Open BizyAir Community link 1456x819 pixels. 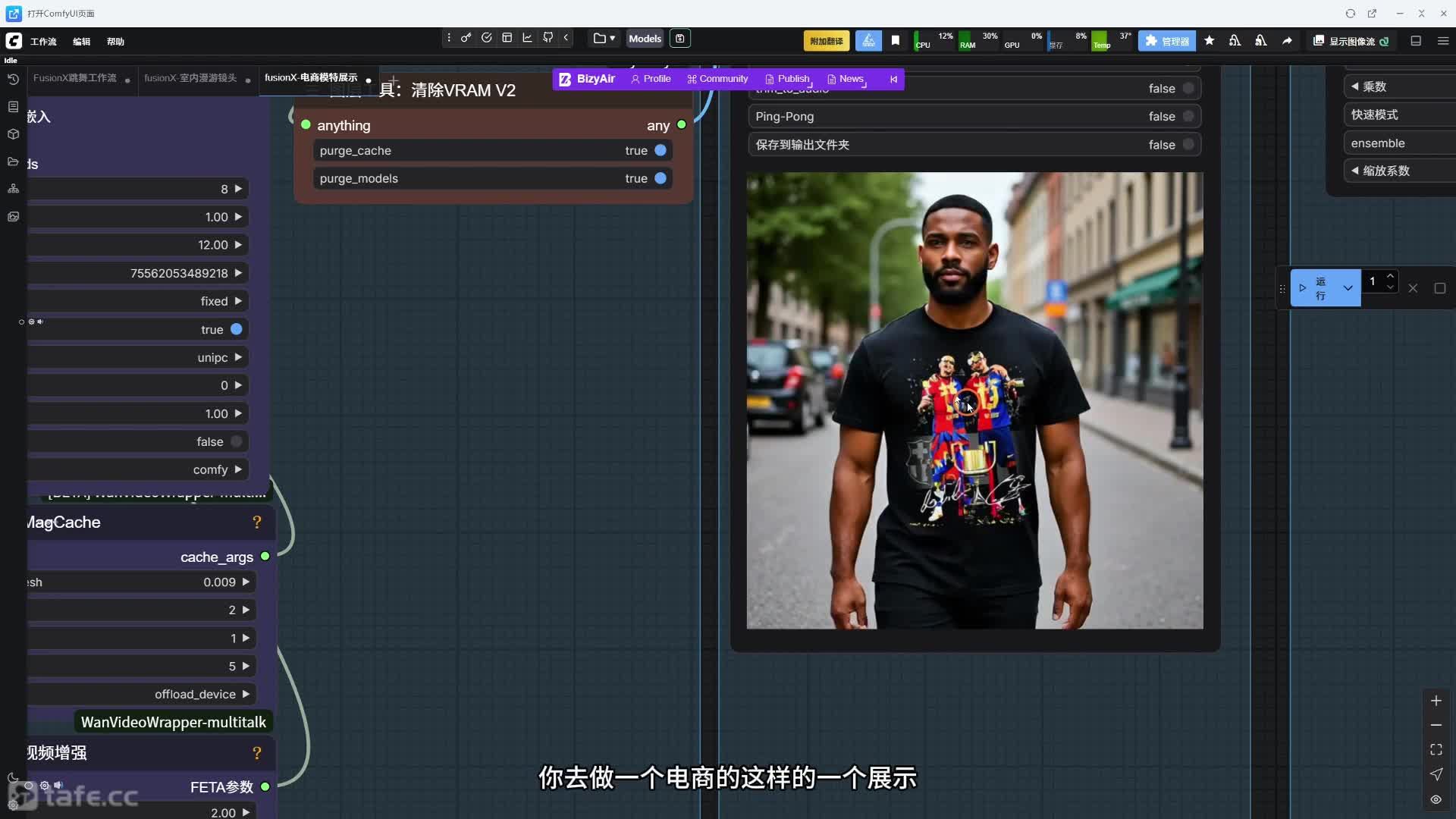coord(717,79)
